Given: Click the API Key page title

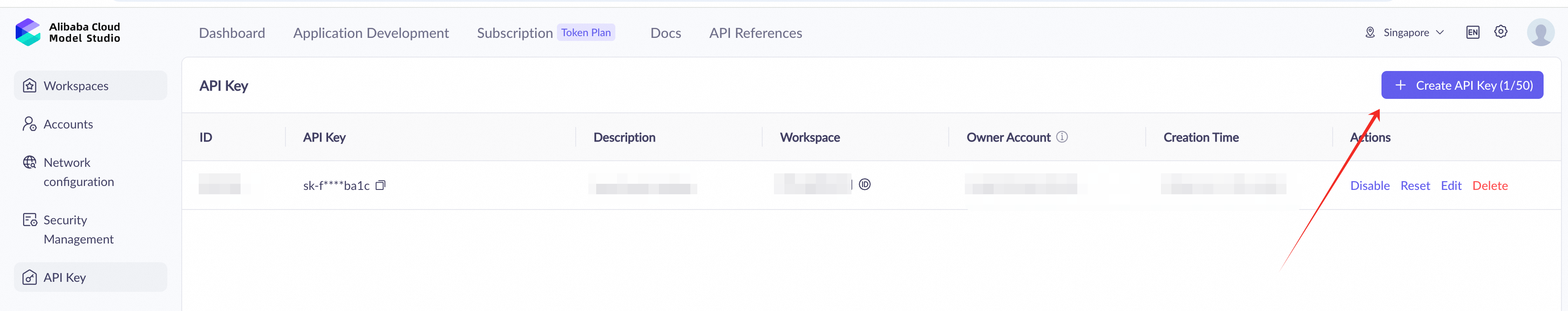Looking at the screenshot, I should click(x=224, y=86).
